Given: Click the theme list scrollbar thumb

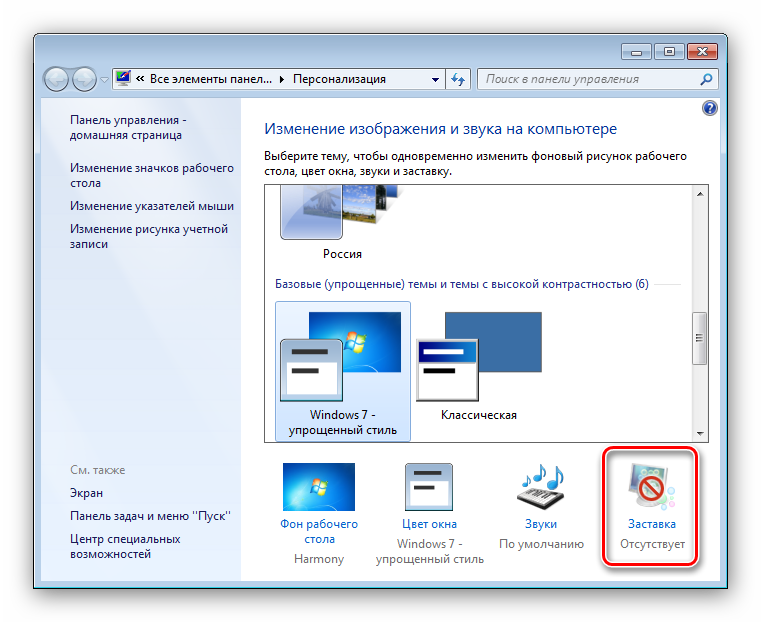Looking at the screenshot, I should pos(699,338).
